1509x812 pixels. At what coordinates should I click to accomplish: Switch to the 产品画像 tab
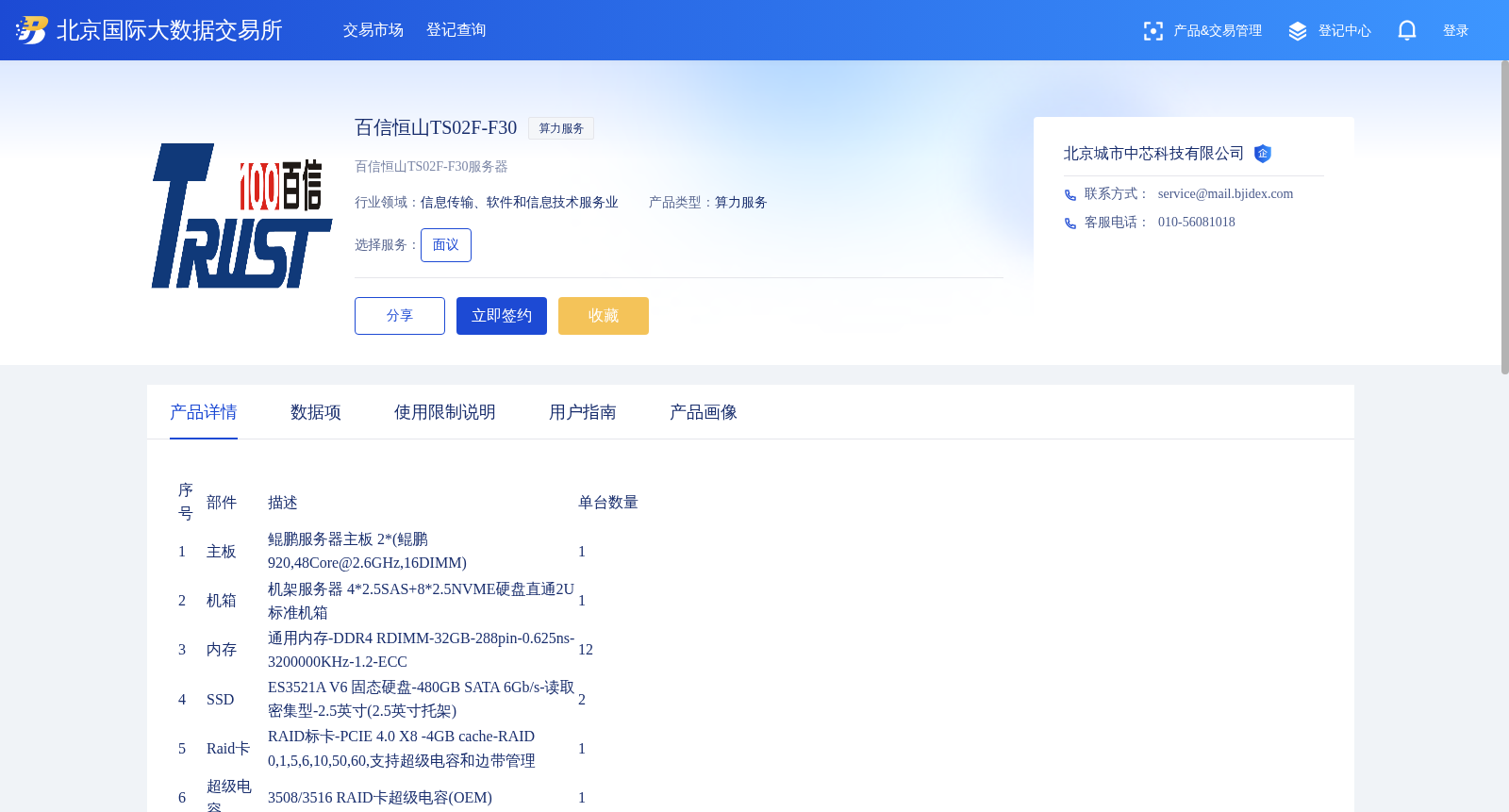click(x=704, y=412)
